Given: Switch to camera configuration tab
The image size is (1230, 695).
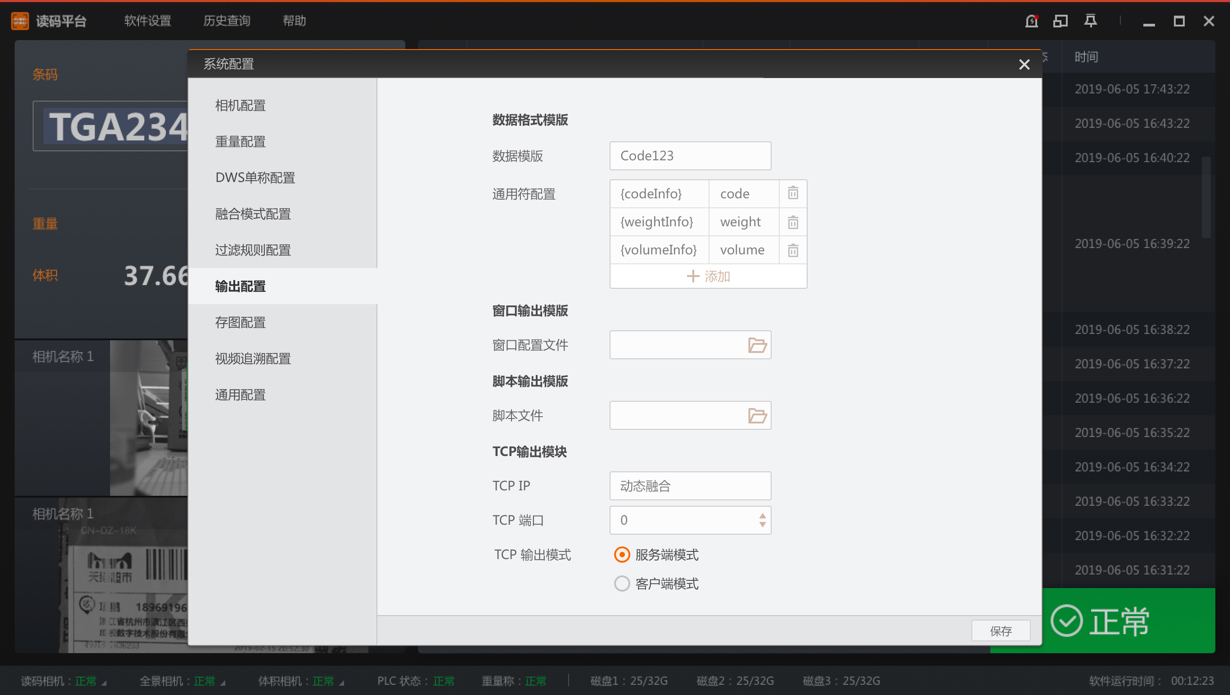Looking at the screenshot, I should (x=240, y=105).
